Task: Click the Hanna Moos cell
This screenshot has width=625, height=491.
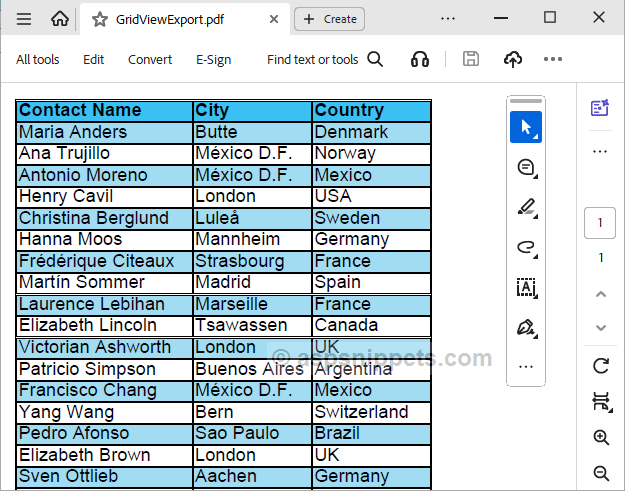Action: coord(104,240)
